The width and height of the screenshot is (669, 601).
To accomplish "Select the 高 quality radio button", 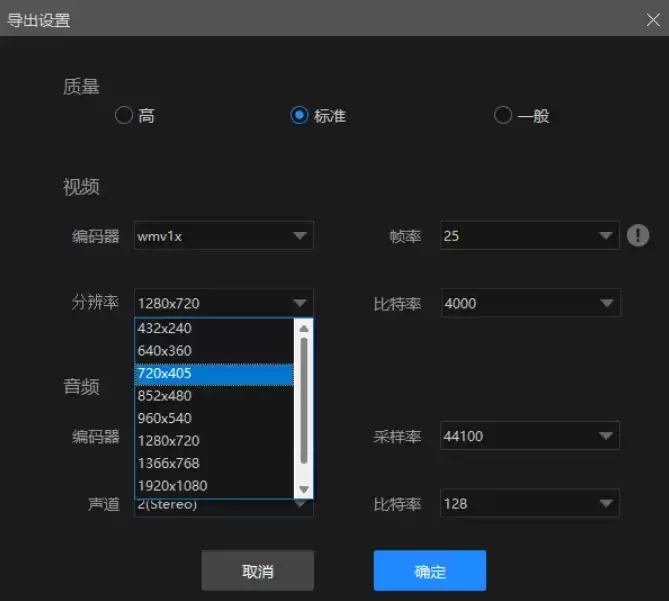I will (124, 115).
